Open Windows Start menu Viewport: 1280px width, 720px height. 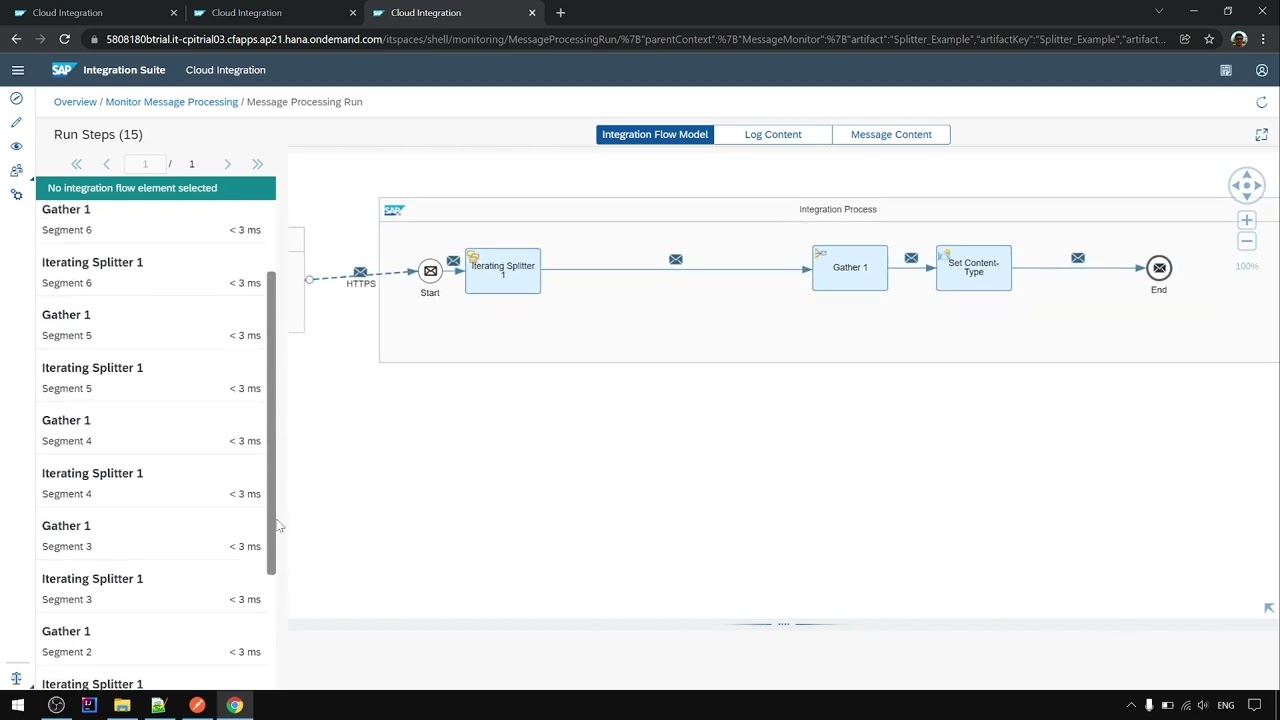coord(18,705)
